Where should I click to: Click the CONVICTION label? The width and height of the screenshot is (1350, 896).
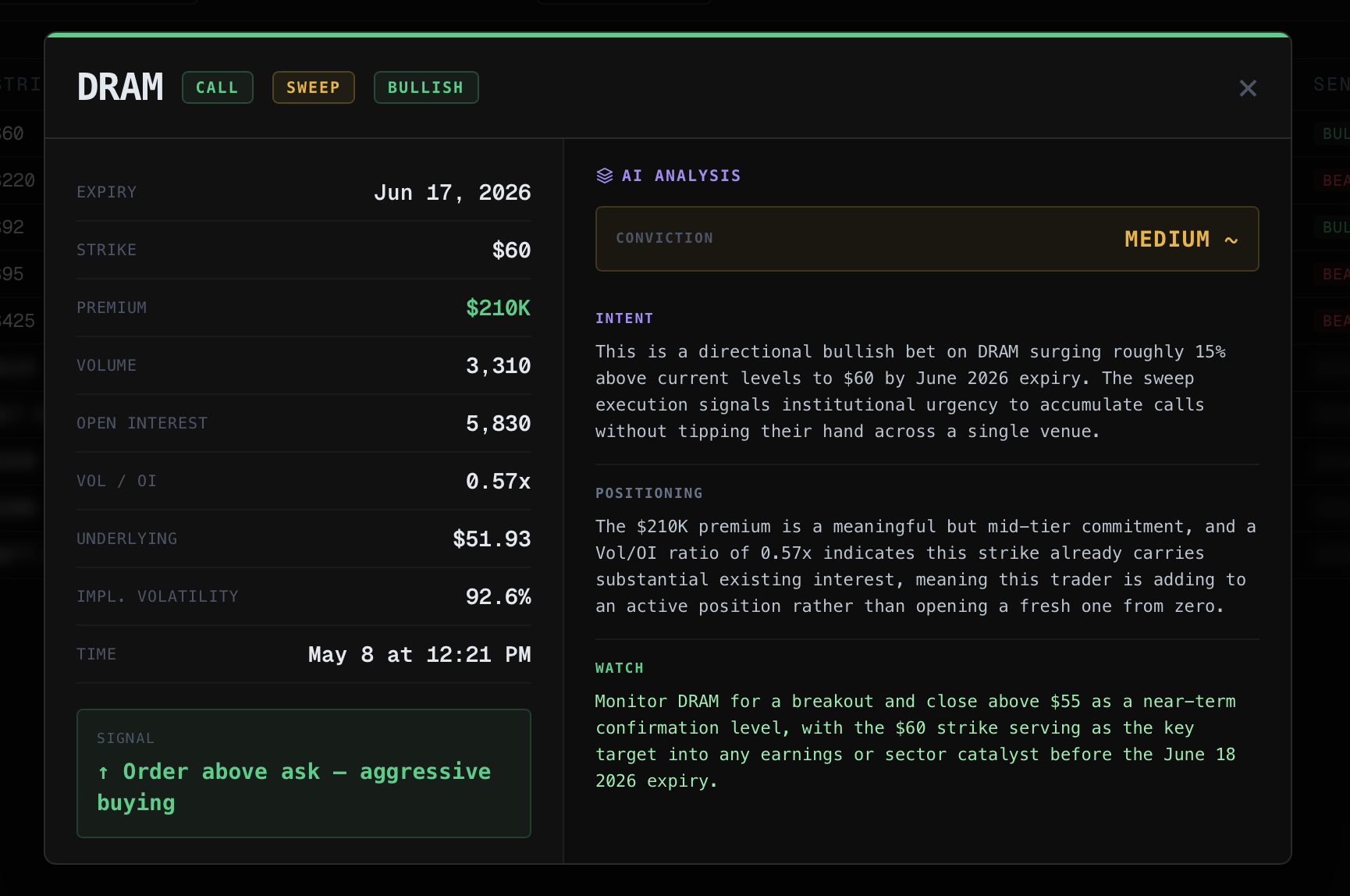click(665, 238)
